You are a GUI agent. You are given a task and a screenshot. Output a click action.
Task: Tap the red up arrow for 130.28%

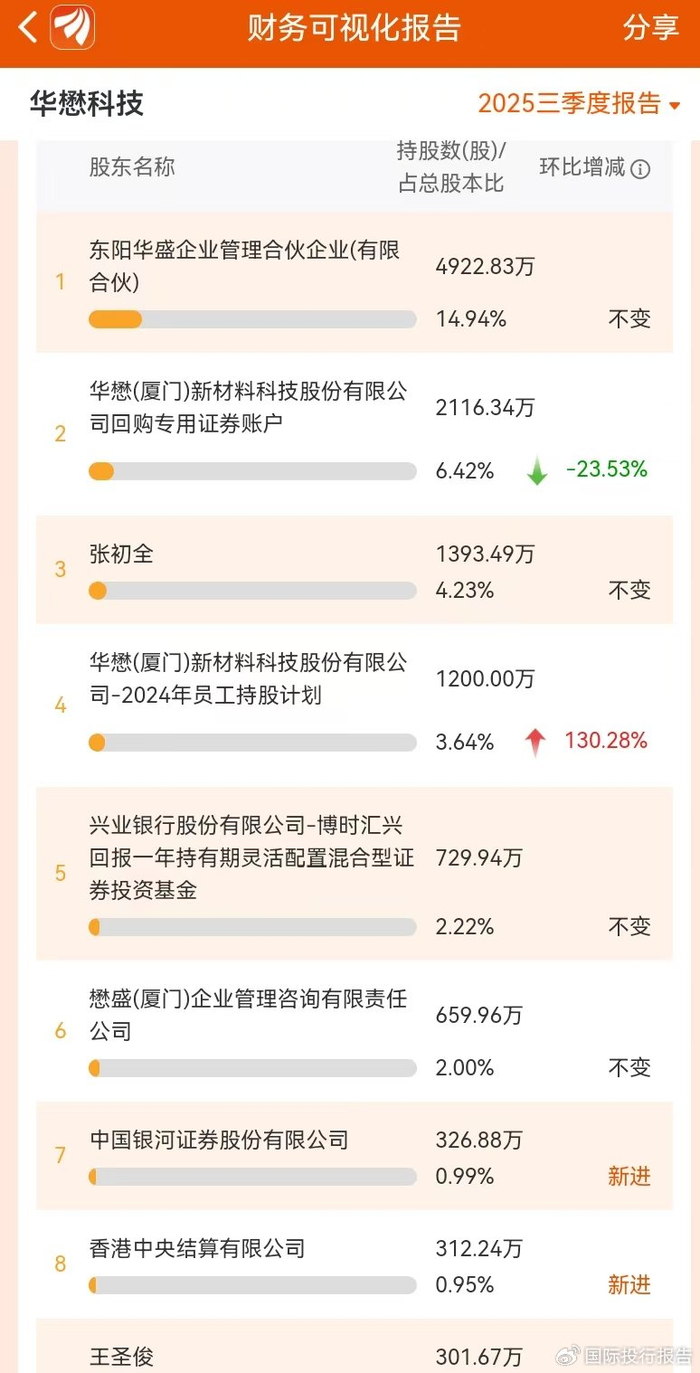(536, 742)
